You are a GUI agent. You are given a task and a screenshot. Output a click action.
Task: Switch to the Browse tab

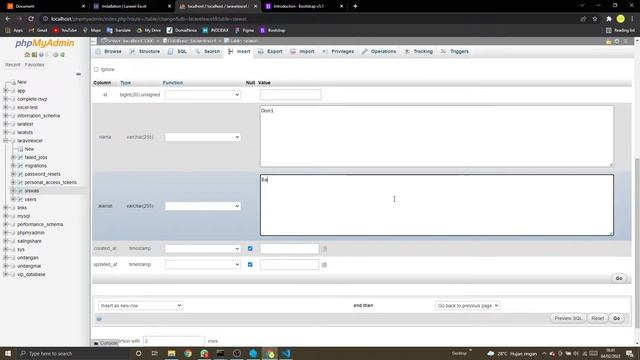pos(109,51)
